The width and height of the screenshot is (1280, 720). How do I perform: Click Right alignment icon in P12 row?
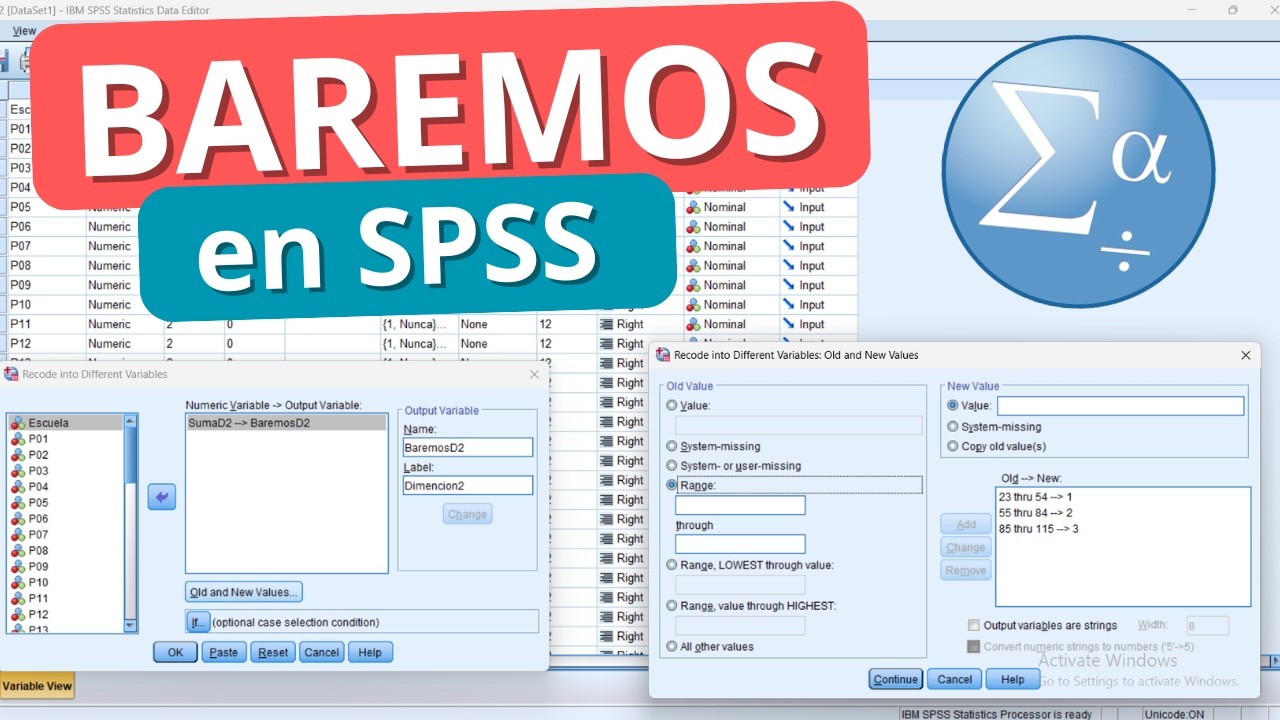click(x=605, y=344)
